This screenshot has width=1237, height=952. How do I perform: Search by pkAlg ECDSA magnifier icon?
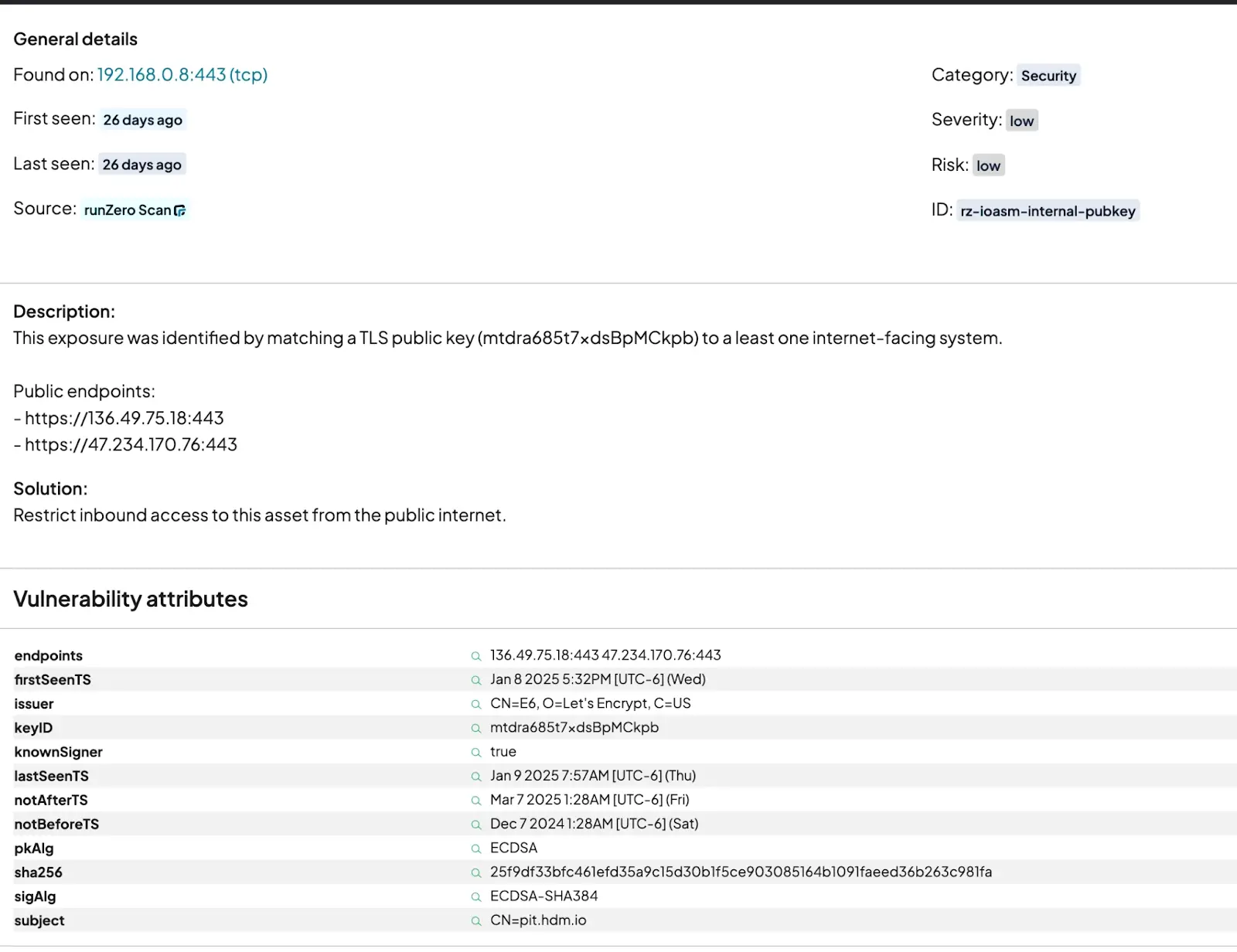(x=476, y=848)
